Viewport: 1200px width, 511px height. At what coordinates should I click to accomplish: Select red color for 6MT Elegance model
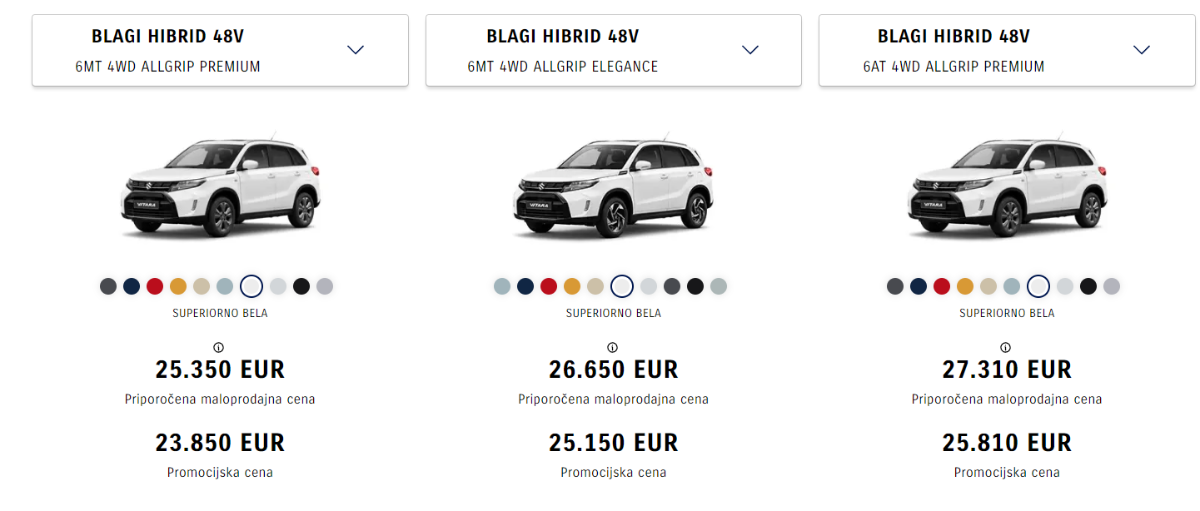click(x=549, y=287)
